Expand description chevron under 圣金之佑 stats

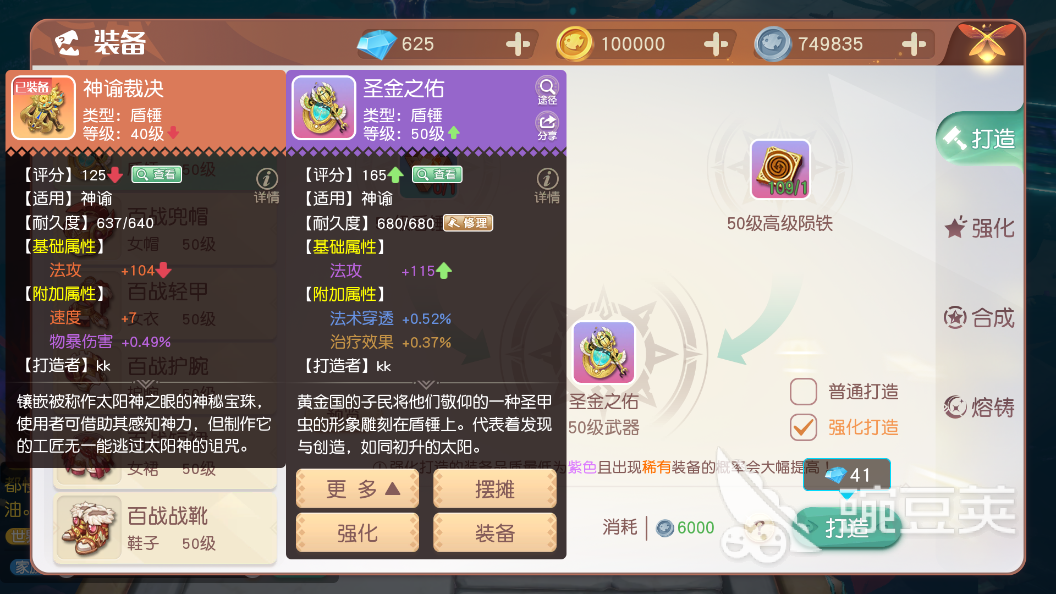(426, 385)
